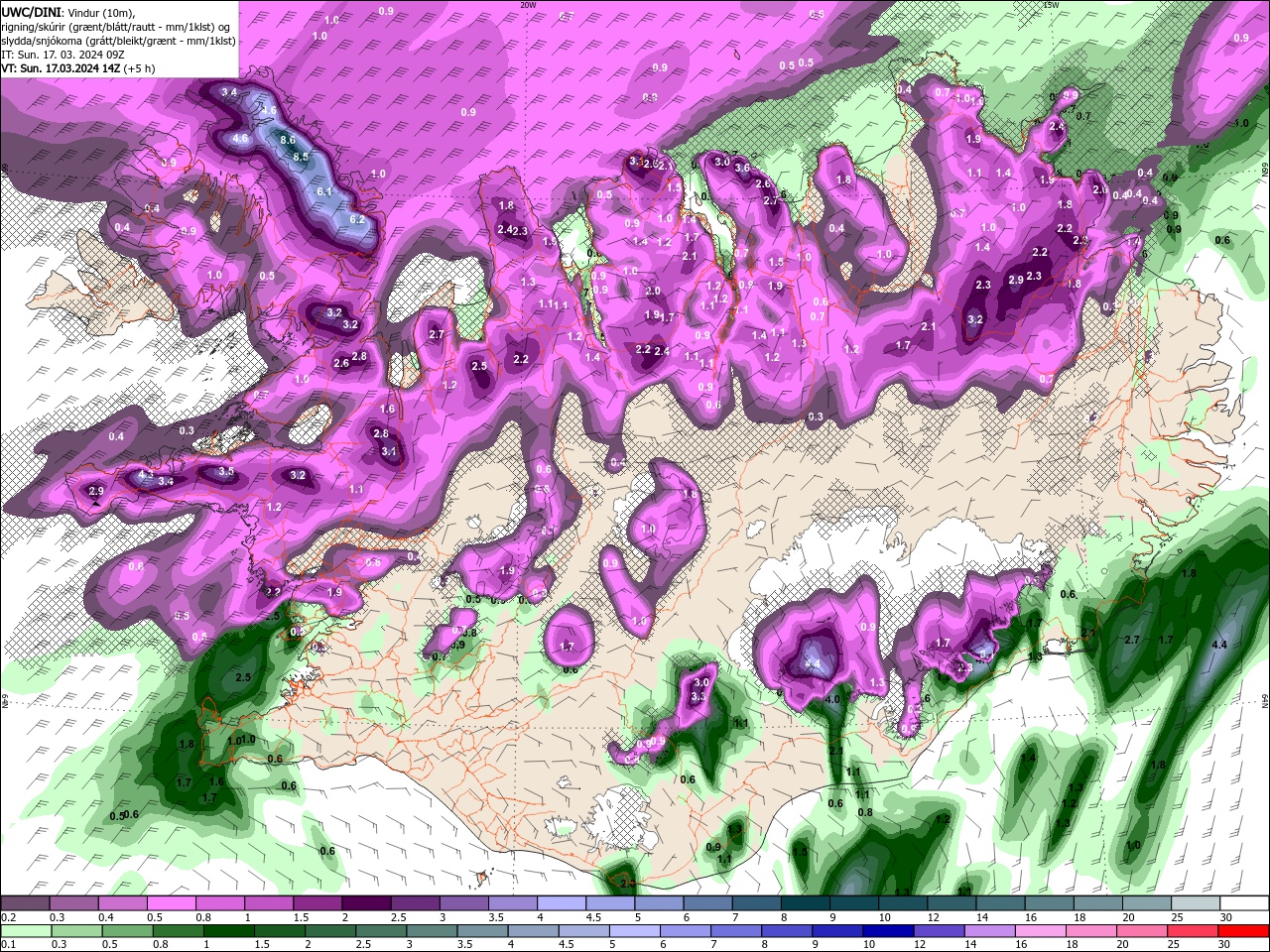Click bottom-row darkest green swatch between 1 and 1.5
1270x952 pixels.
click(x=229, y=931)
